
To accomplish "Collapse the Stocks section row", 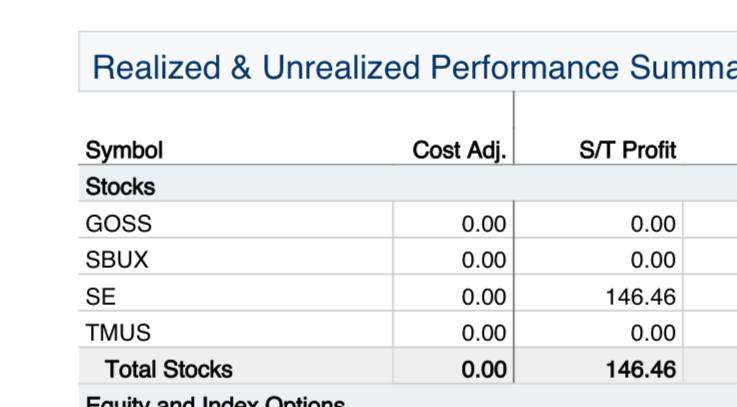I will [x=121, y=187].
